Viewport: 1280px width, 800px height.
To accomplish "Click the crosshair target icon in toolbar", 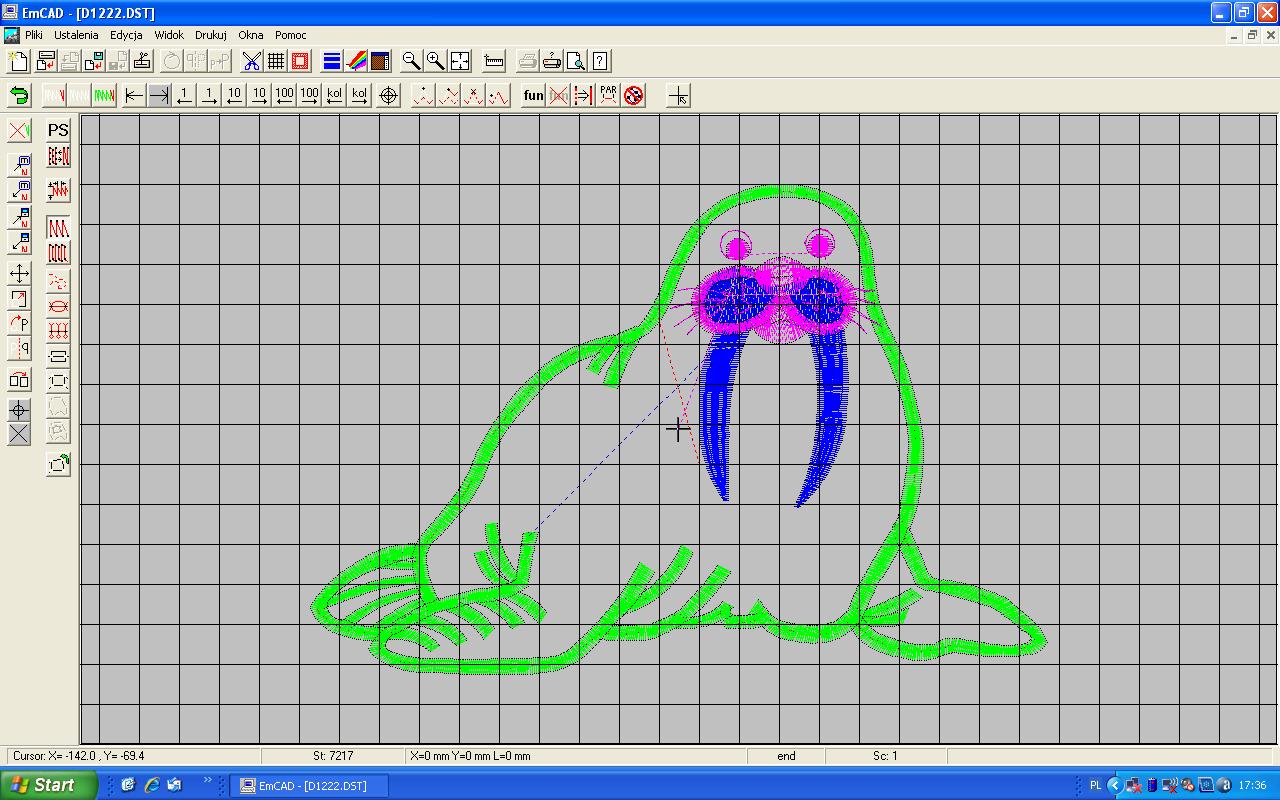I will click(390, 95).
